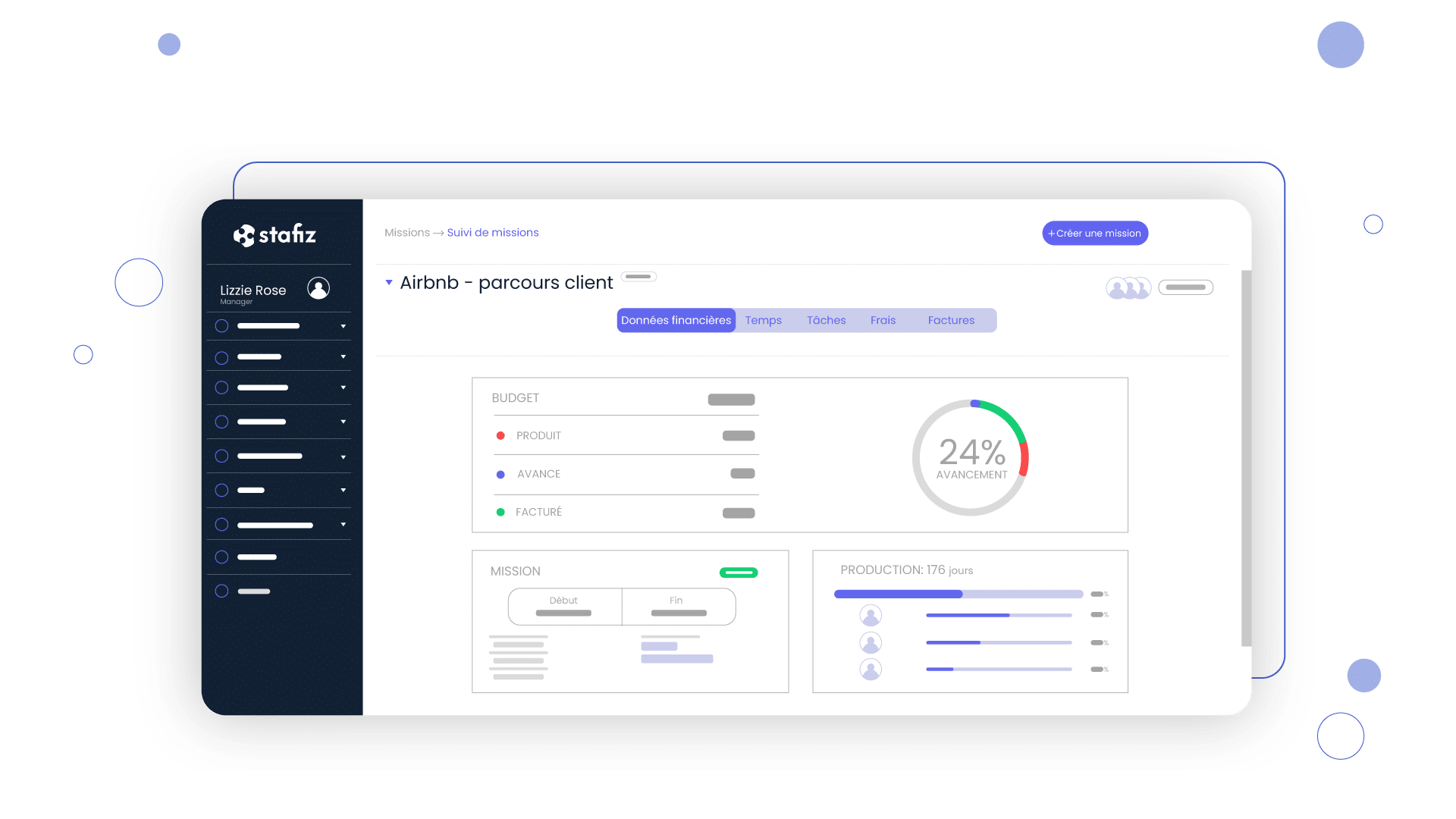Select the first sidebar circle icon
Viewport: 1456px width, 819px height.
221,326
